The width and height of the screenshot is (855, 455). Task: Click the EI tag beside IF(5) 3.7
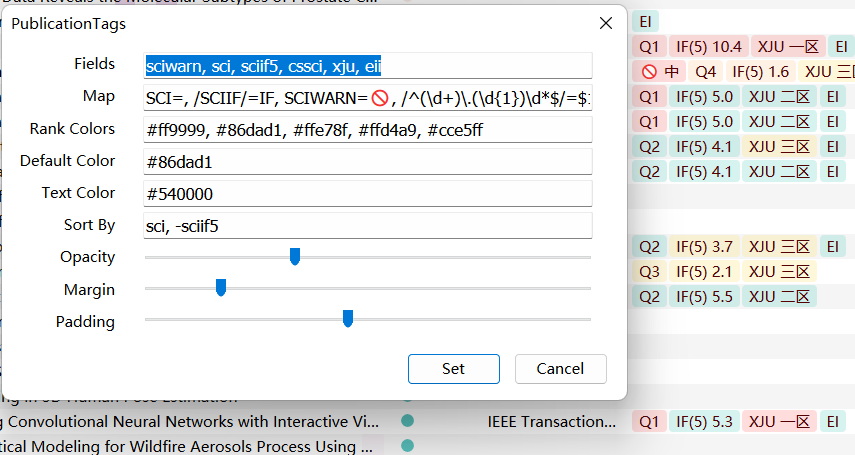833,247
